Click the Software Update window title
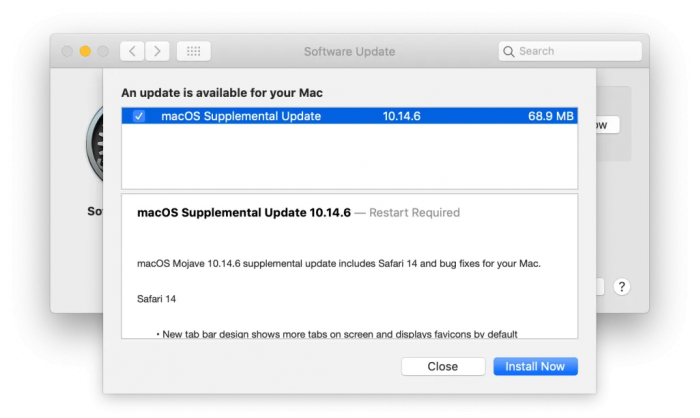The image size is (700, 418). click(349, 51)
